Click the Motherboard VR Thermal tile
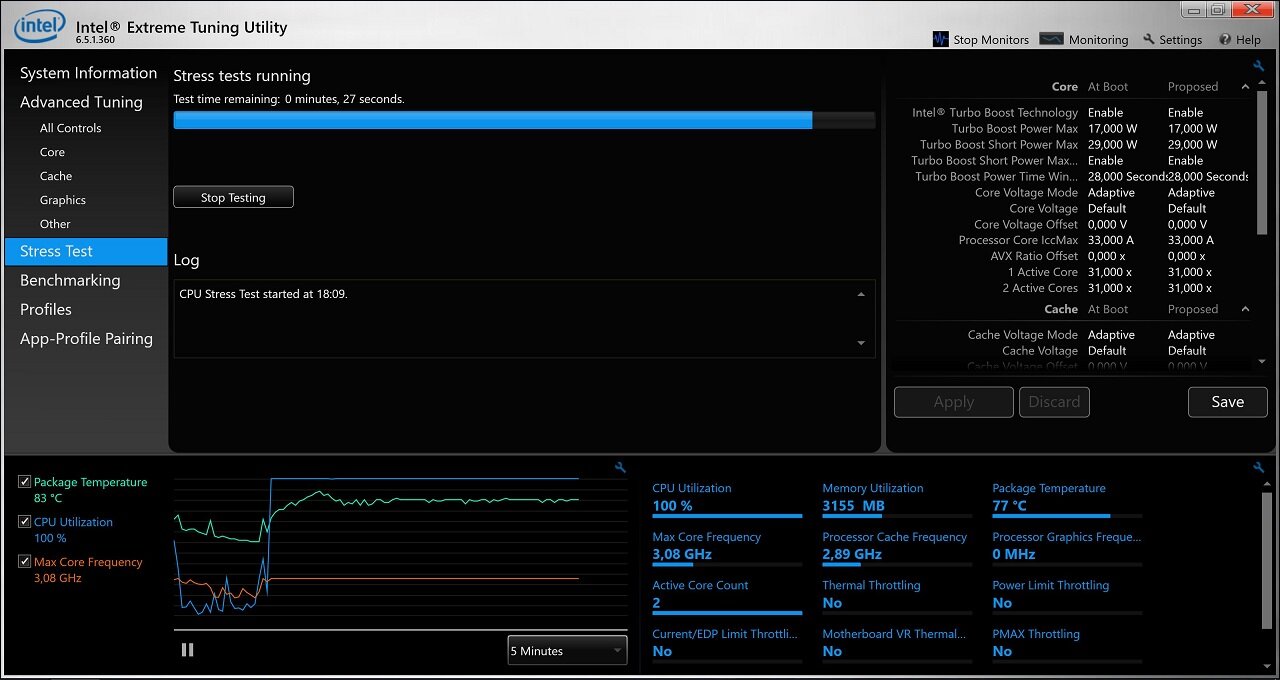This screenshot has height=680, width=1280. pos(897,643)
